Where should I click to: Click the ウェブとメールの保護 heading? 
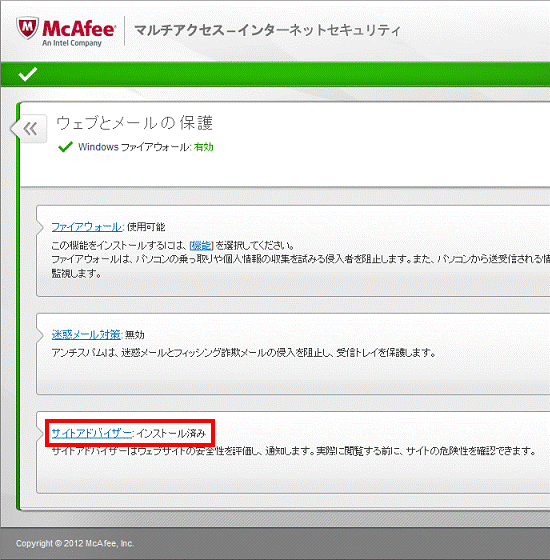point(134,123)
